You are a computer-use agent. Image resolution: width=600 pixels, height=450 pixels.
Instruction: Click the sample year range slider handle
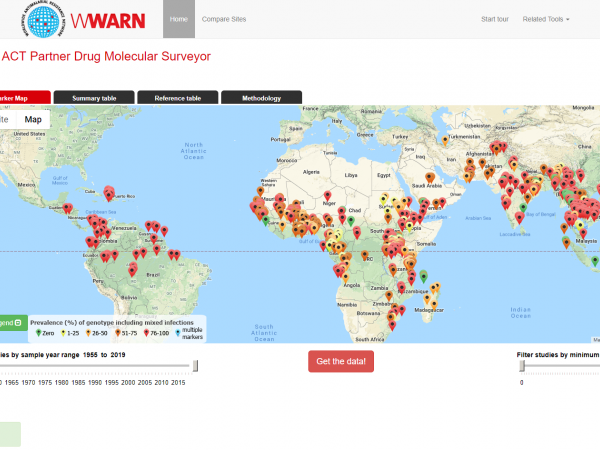(x=196, y=366)
